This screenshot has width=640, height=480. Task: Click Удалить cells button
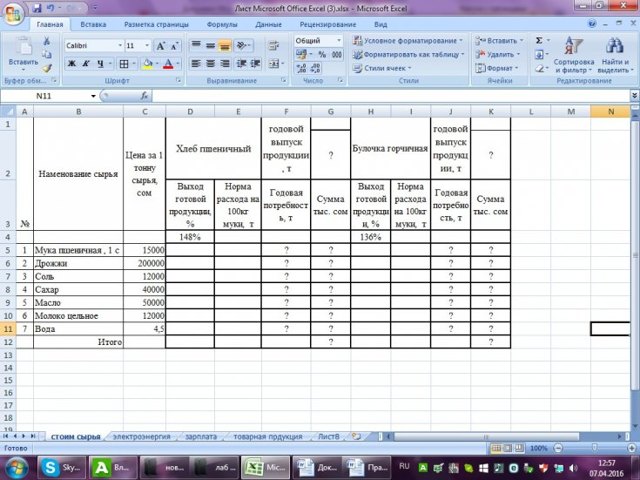tap(498, 54)
